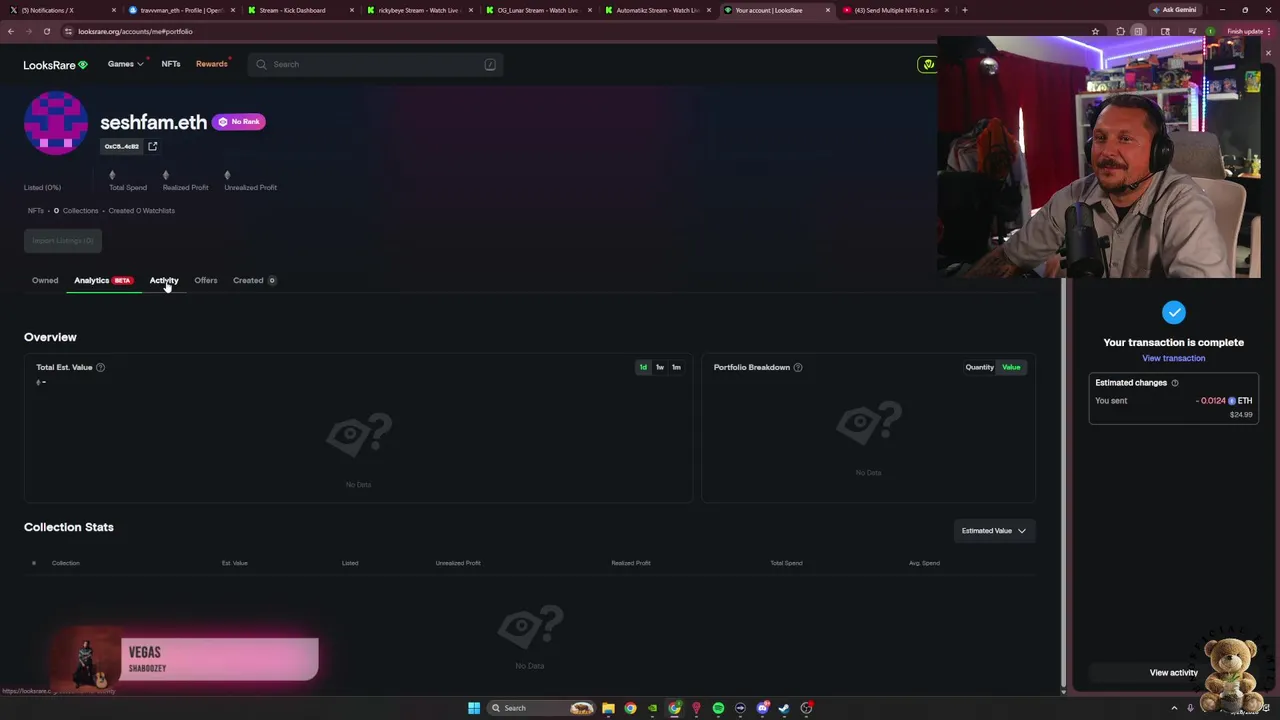Open the Games dropdown menu
Viewport: 1280px width, 720px height.
tap(126, 64)
